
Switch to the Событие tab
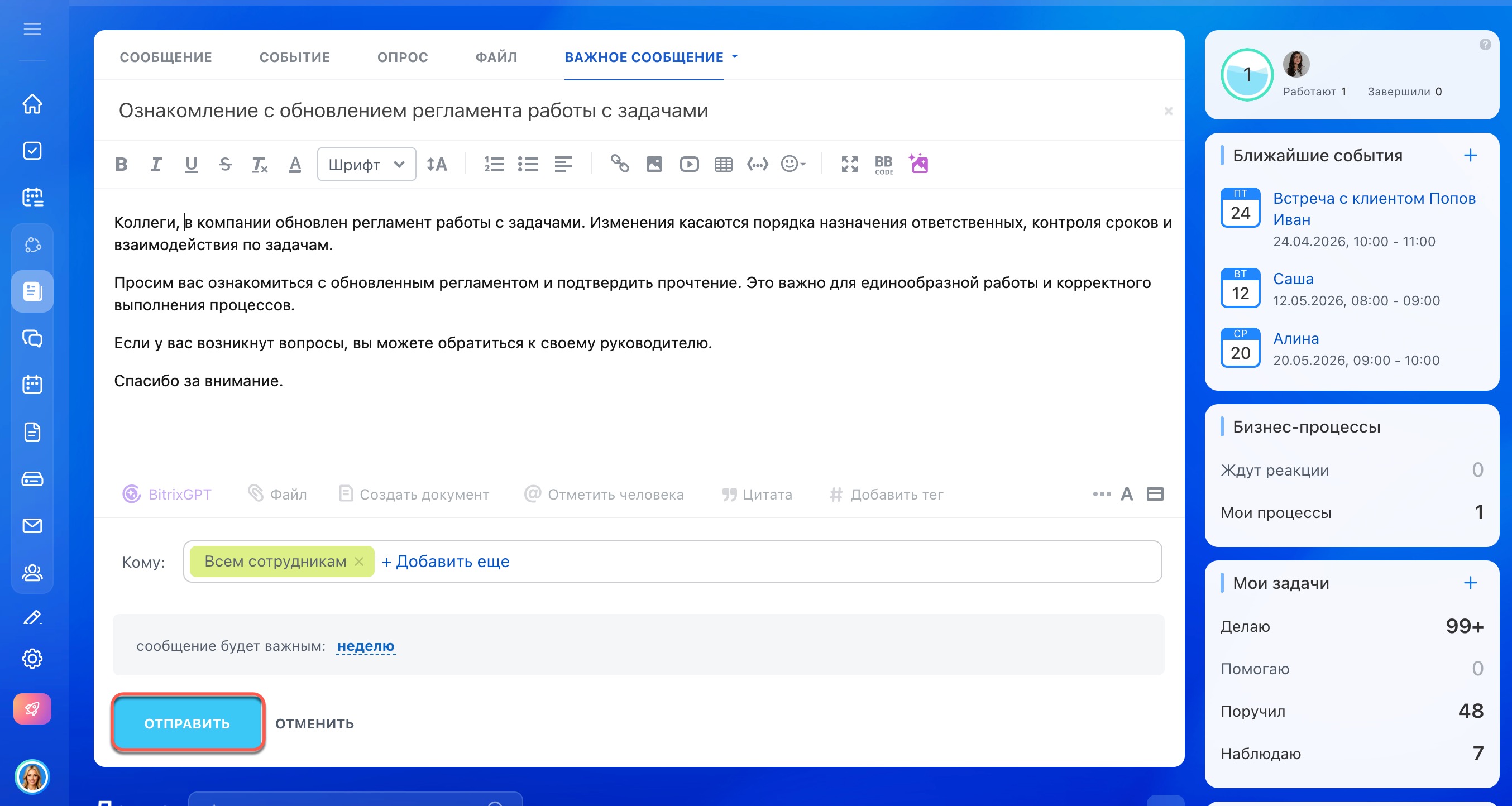(295, 57)
